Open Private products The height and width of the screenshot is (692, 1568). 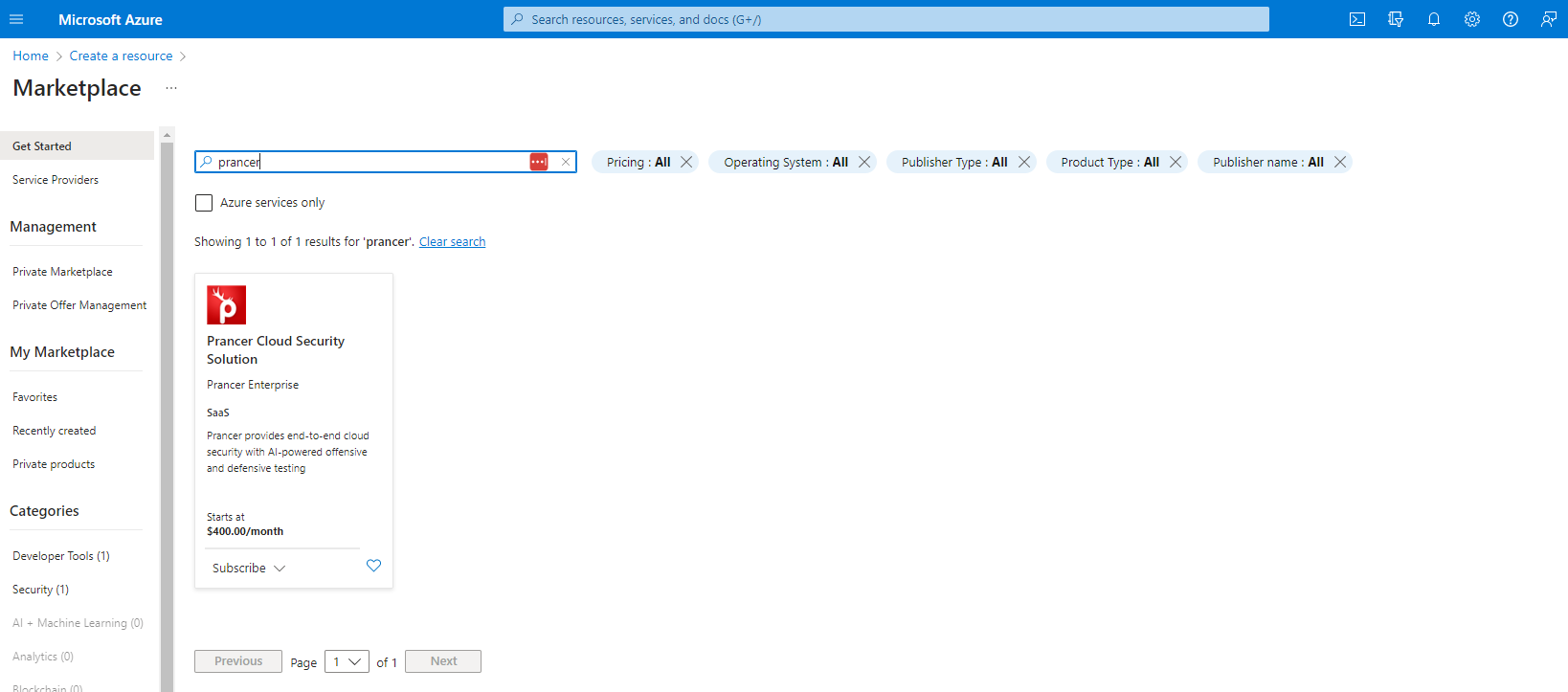54,464
